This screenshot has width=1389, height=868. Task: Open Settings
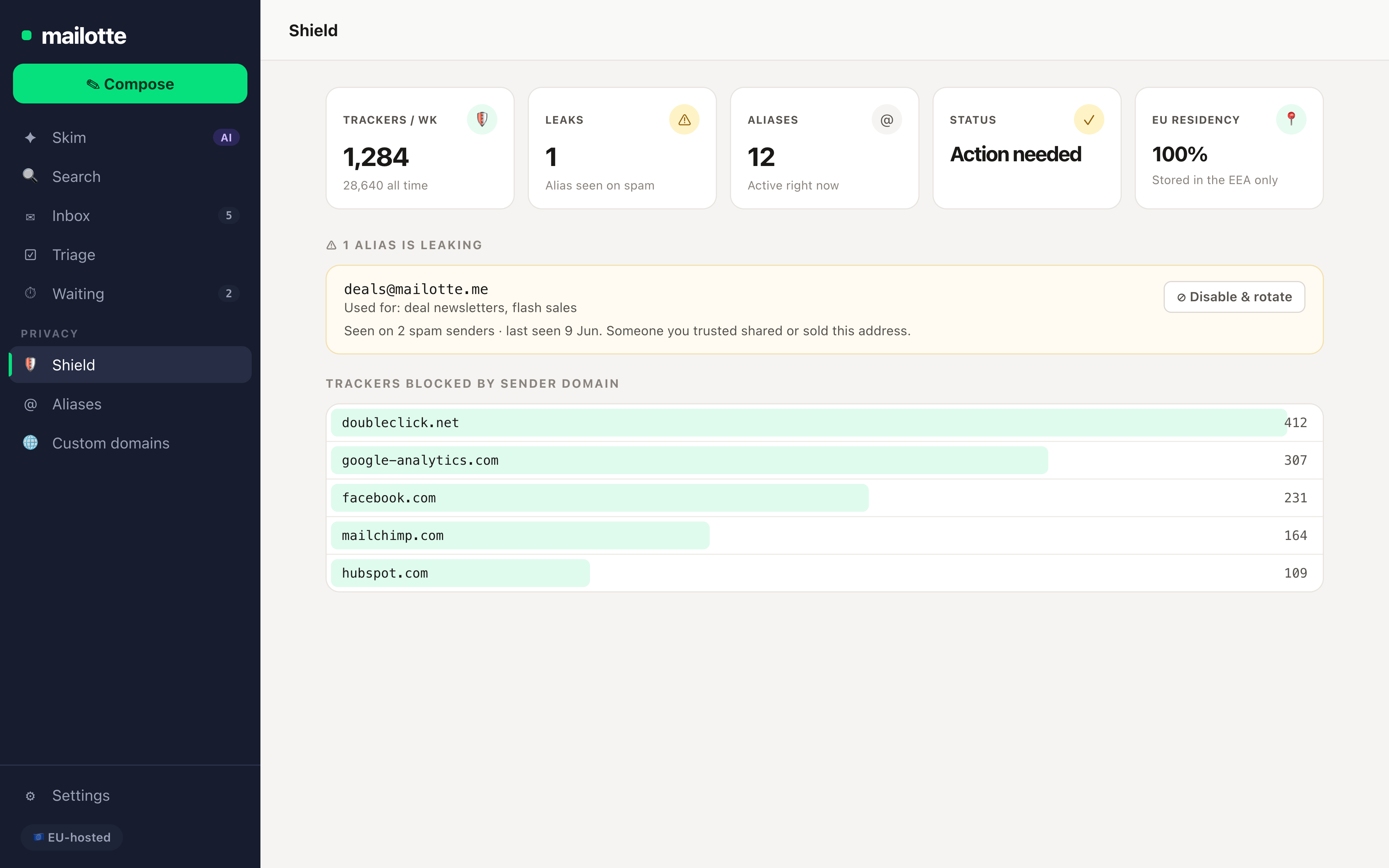tap(130, 796)
